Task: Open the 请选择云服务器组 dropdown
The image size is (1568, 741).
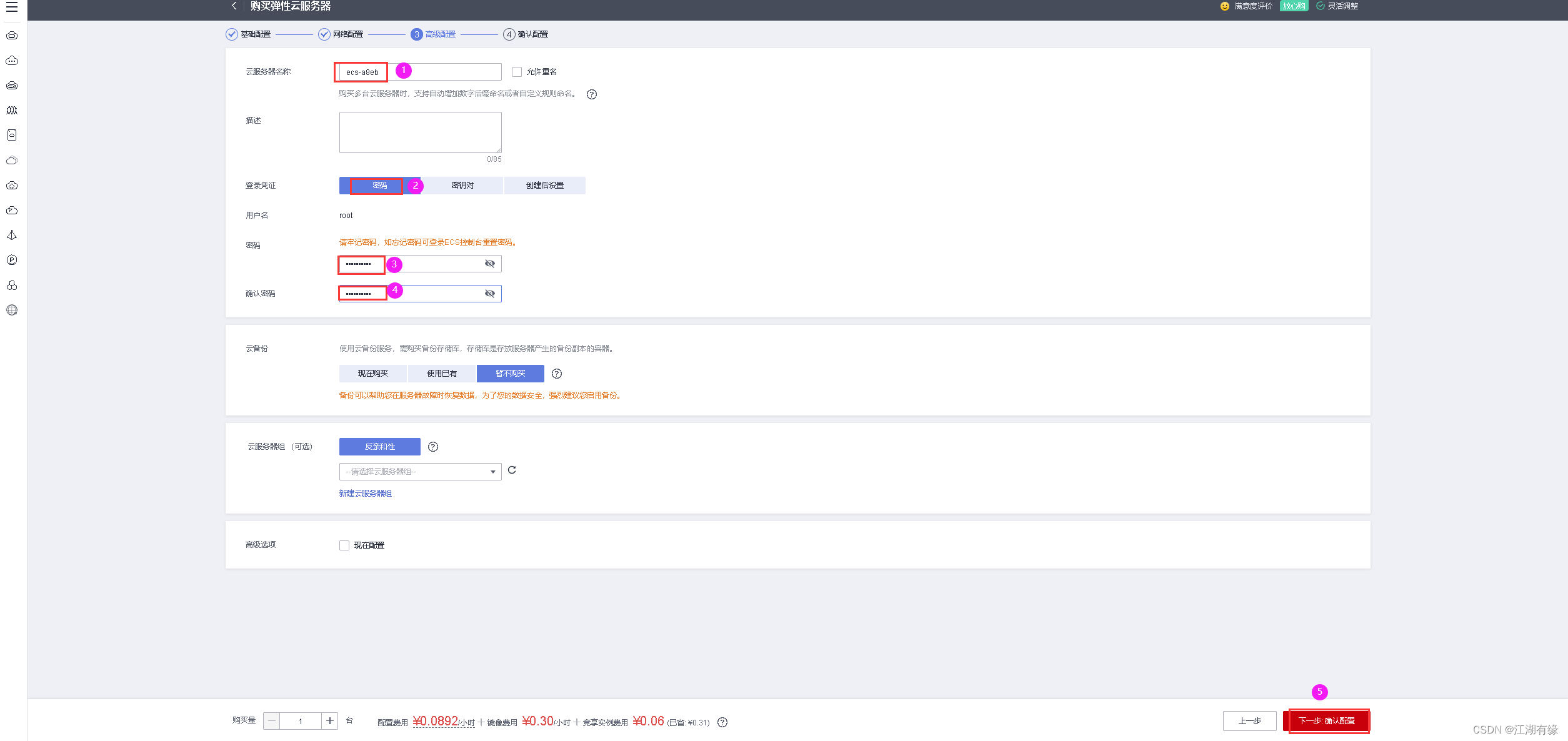Action: tap(420, 472)
